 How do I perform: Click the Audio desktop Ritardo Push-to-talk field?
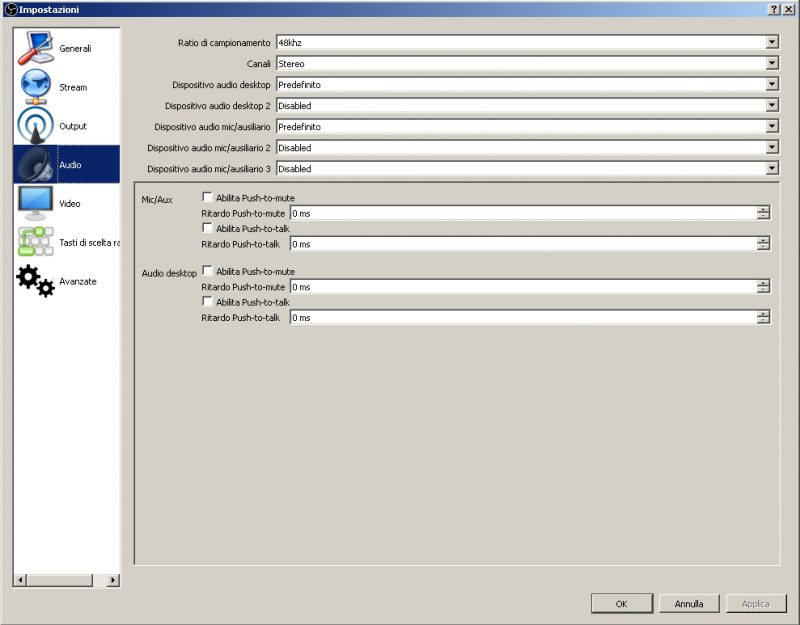[x=522, y=318]
